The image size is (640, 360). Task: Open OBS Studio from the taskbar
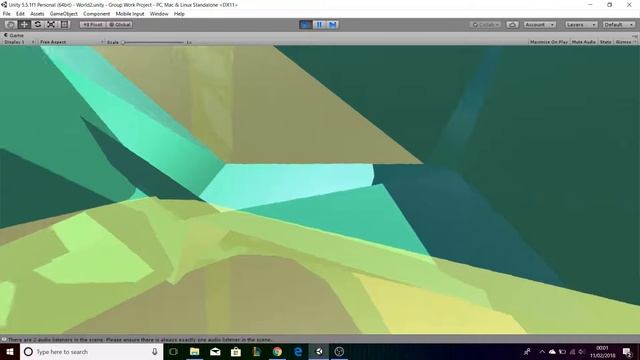click(x=339, y=351)
